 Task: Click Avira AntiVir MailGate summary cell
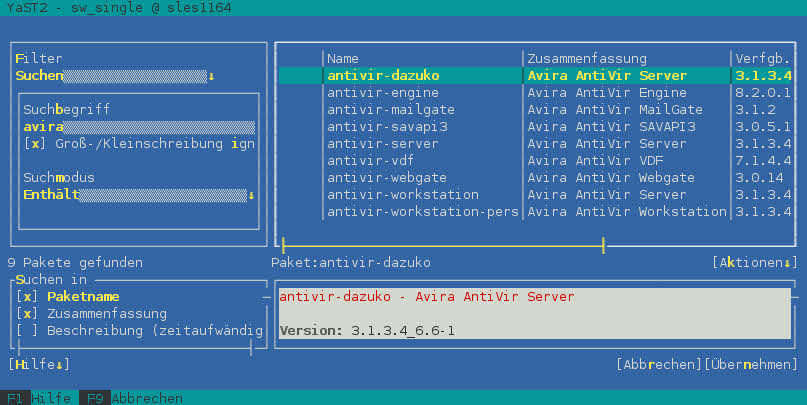[x=615, y=110]
